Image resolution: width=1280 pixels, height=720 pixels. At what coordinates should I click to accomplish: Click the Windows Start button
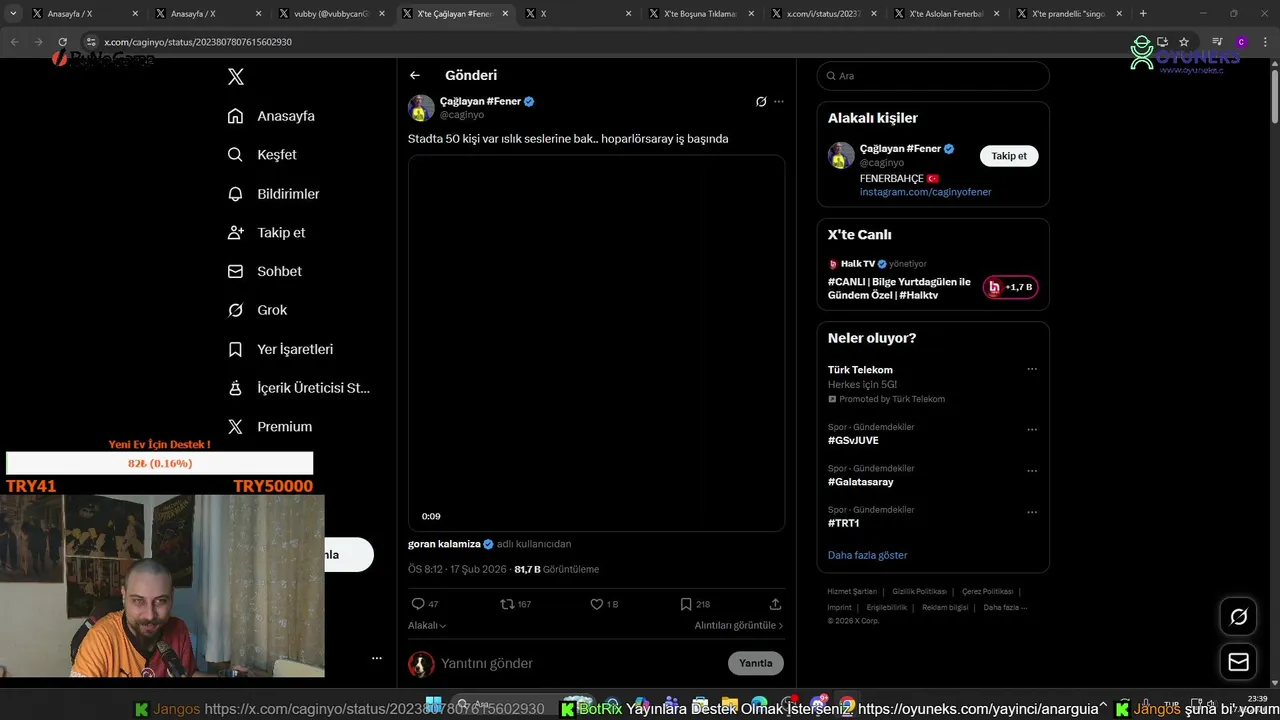pos(434,705)
